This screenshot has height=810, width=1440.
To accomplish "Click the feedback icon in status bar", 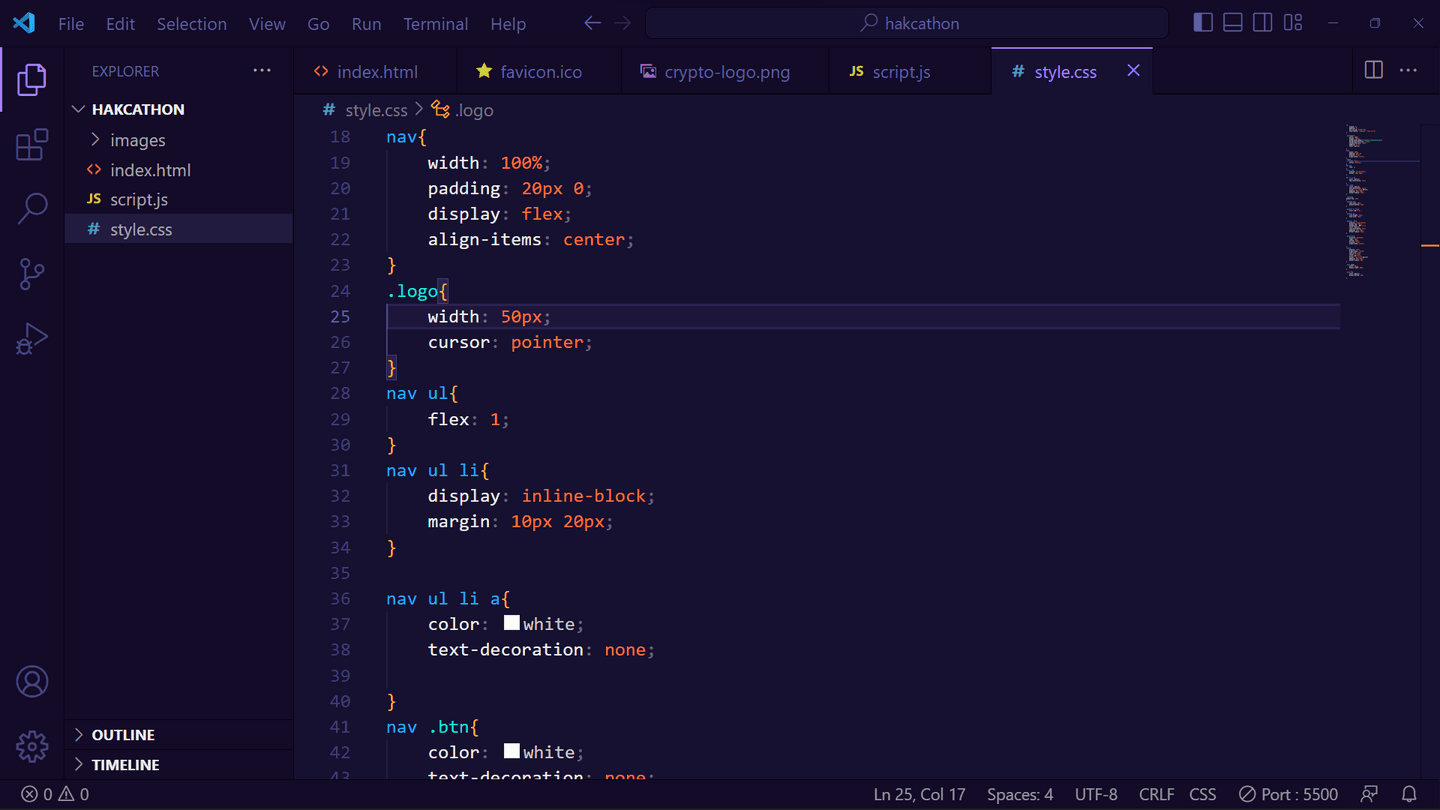I will [1369, 794].
